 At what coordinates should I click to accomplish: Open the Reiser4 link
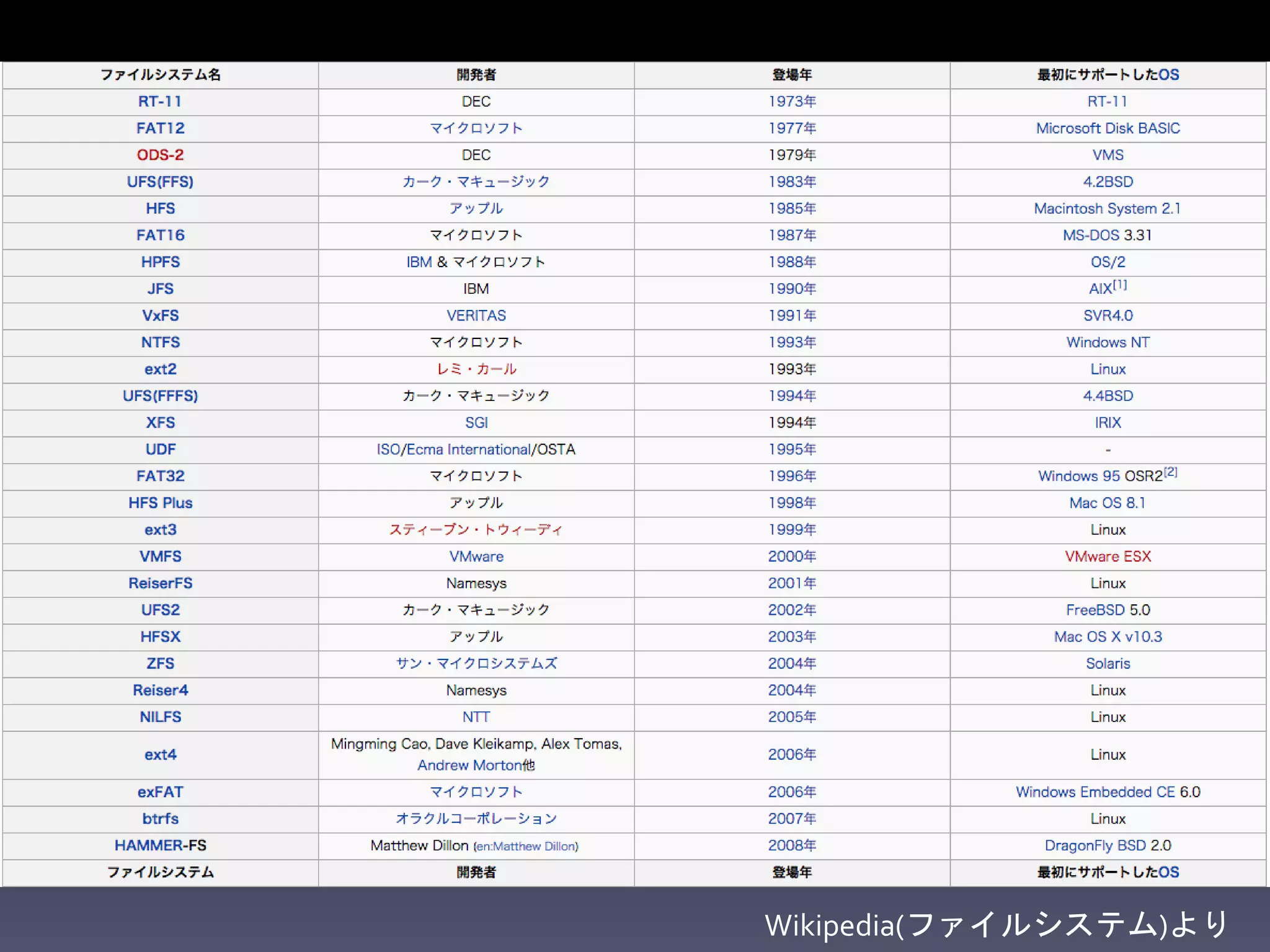tap(160, 690)
